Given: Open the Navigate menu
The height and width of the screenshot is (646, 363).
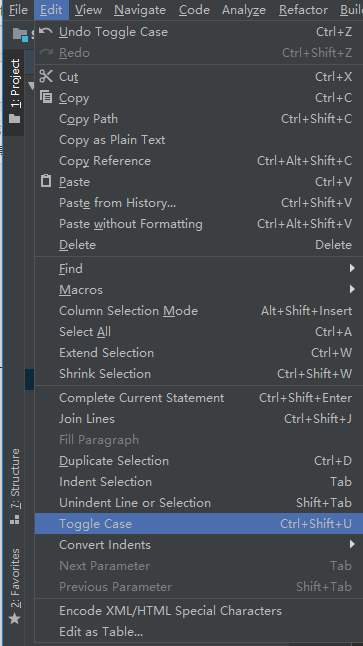Looking at the screenshot, I should pyautogui.click(x=140, y=9).
